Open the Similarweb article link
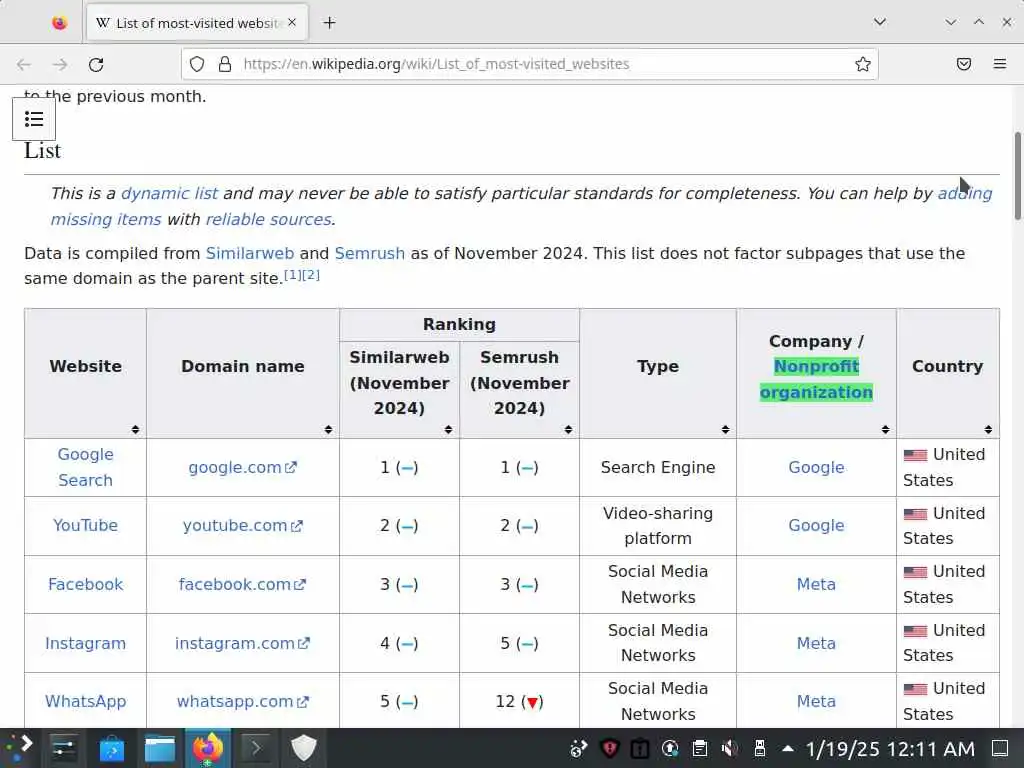The height and width of the screenshot is (768, 1024). [249, 253]
